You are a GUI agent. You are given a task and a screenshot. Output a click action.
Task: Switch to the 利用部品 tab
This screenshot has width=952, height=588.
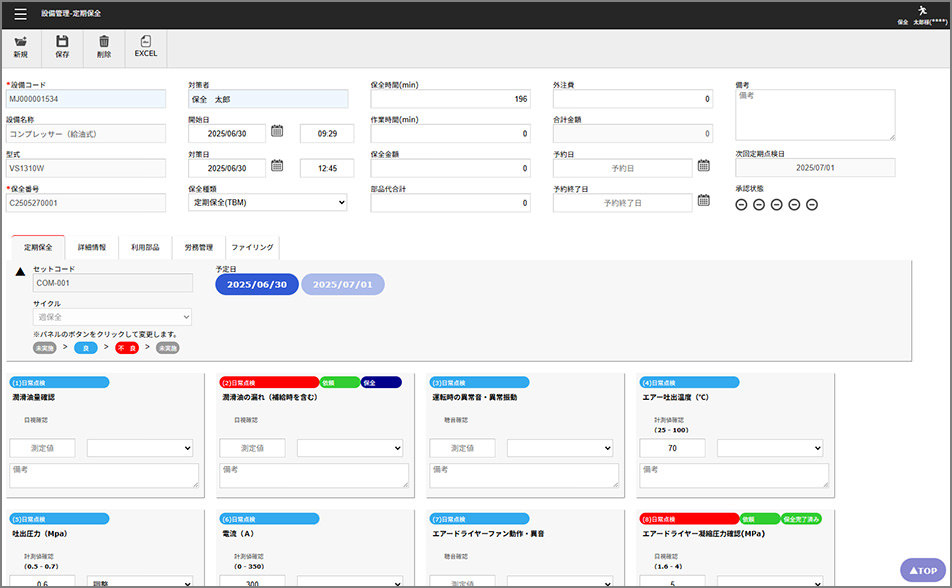145,247
